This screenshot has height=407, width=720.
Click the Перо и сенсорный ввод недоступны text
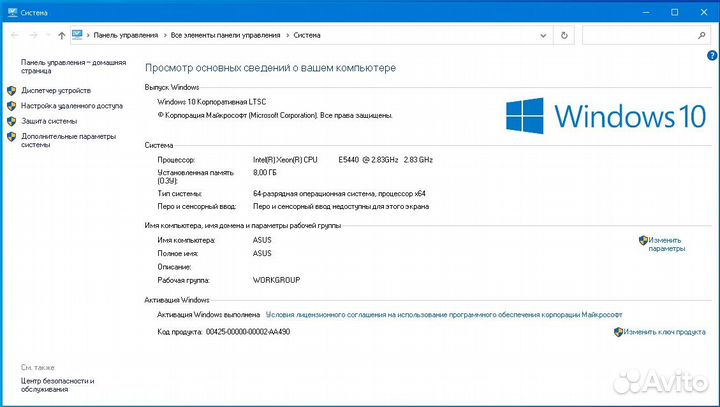click(x=341, y=207)
